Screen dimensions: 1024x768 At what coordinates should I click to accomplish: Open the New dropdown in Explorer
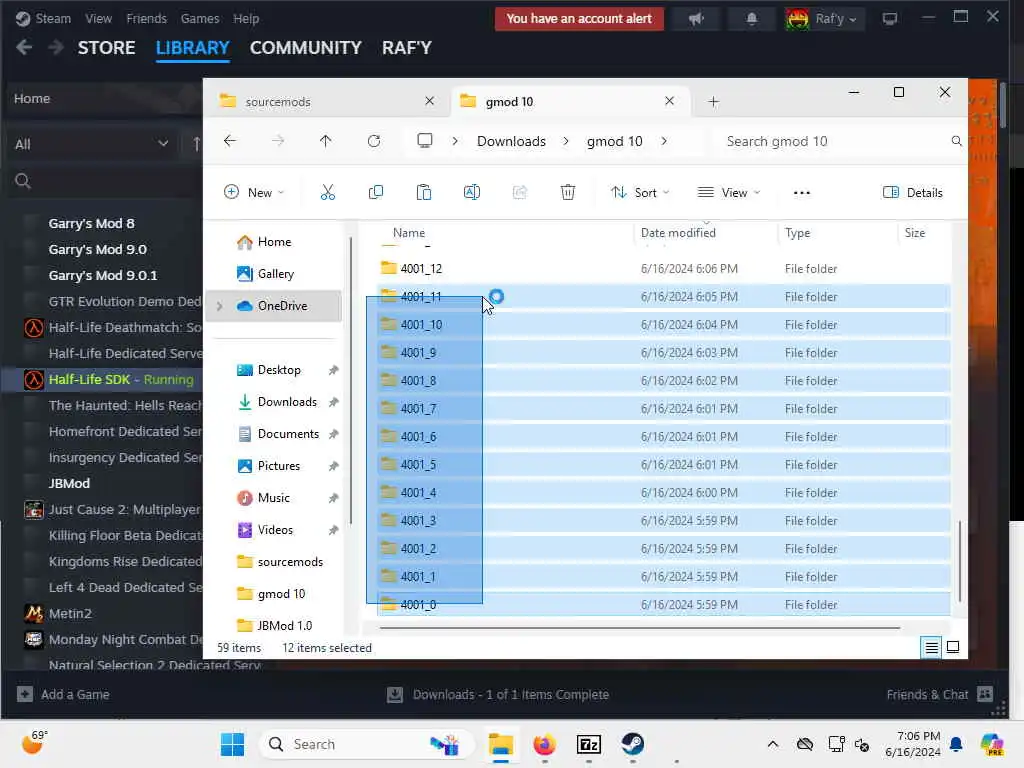click(254, 193)
